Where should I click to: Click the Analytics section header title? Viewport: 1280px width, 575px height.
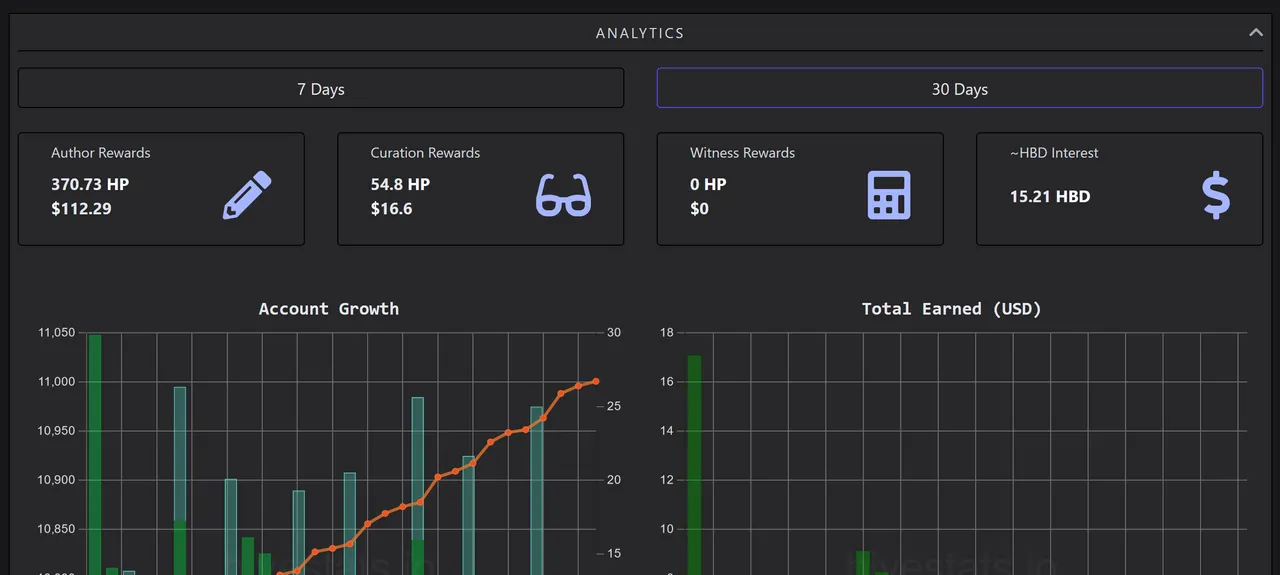tap(640, 33)
